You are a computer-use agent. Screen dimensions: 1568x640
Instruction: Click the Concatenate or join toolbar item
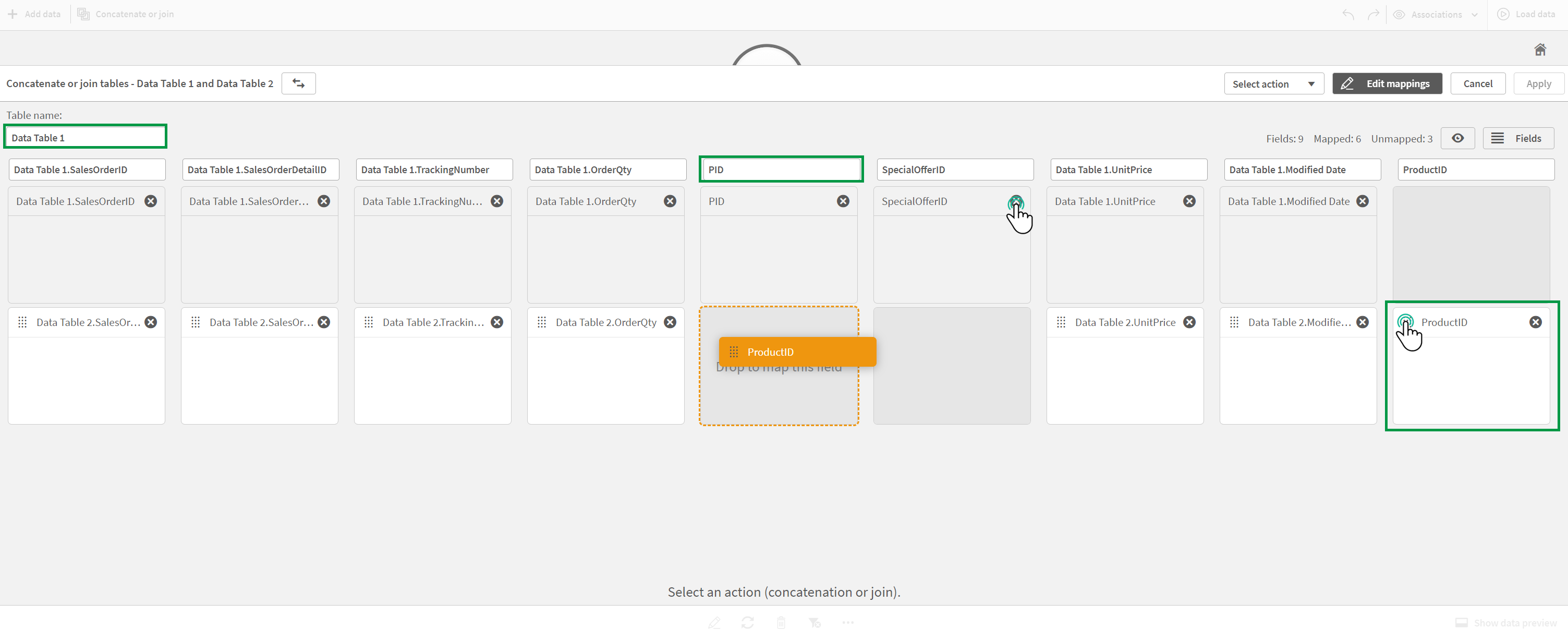(x=125, y=13)
